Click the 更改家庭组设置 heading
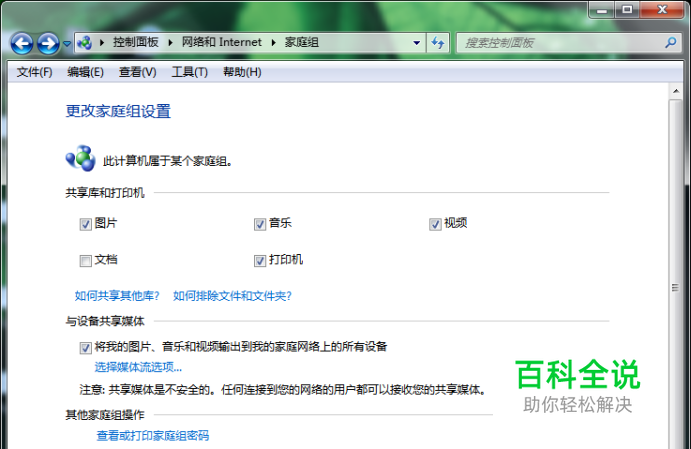This screenshot has height=449, width=691. click(x=118, y=111)
